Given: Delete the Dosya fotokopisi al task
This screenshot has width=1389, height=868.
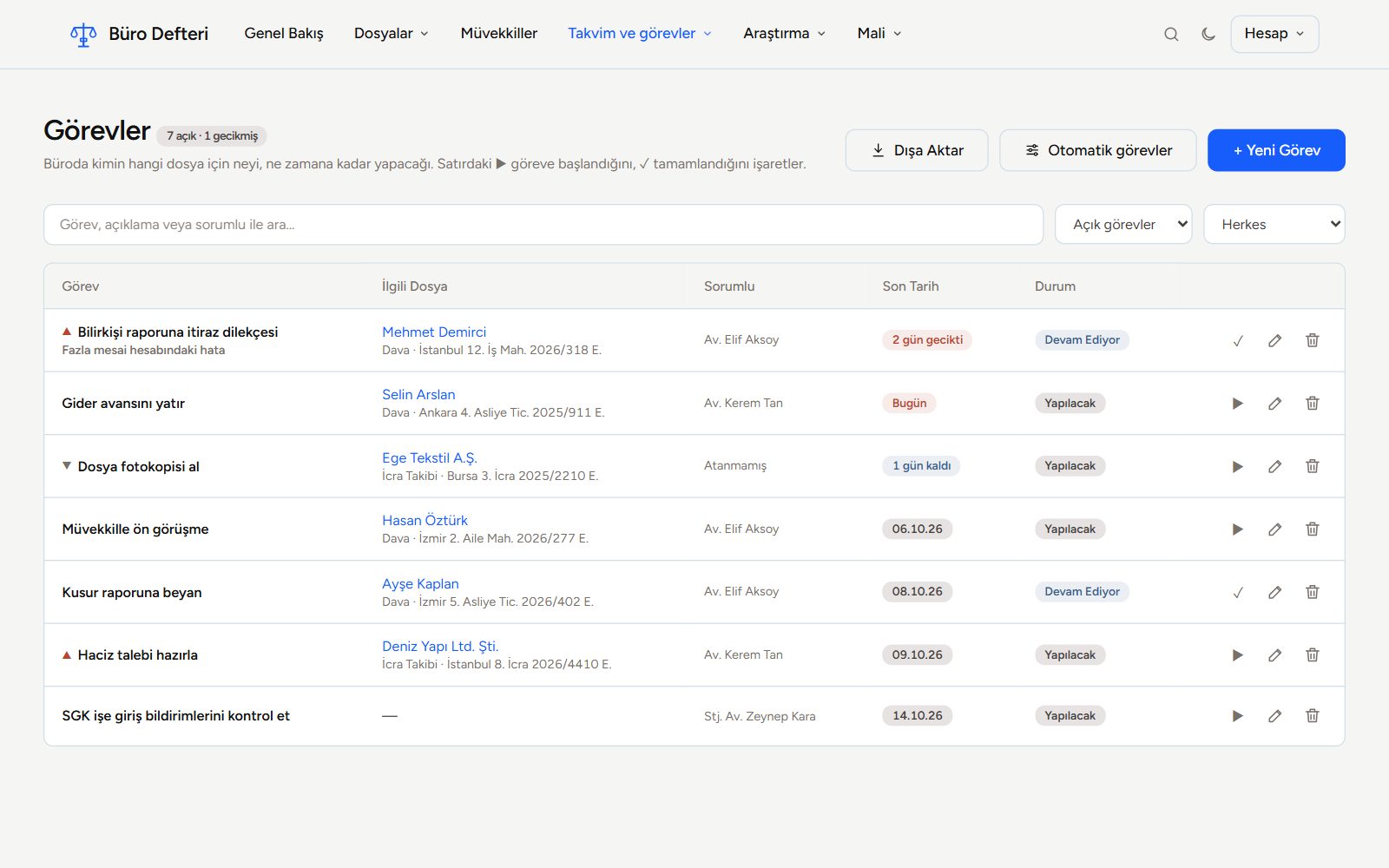Looking at the screenshot, I should [1313, 466].
